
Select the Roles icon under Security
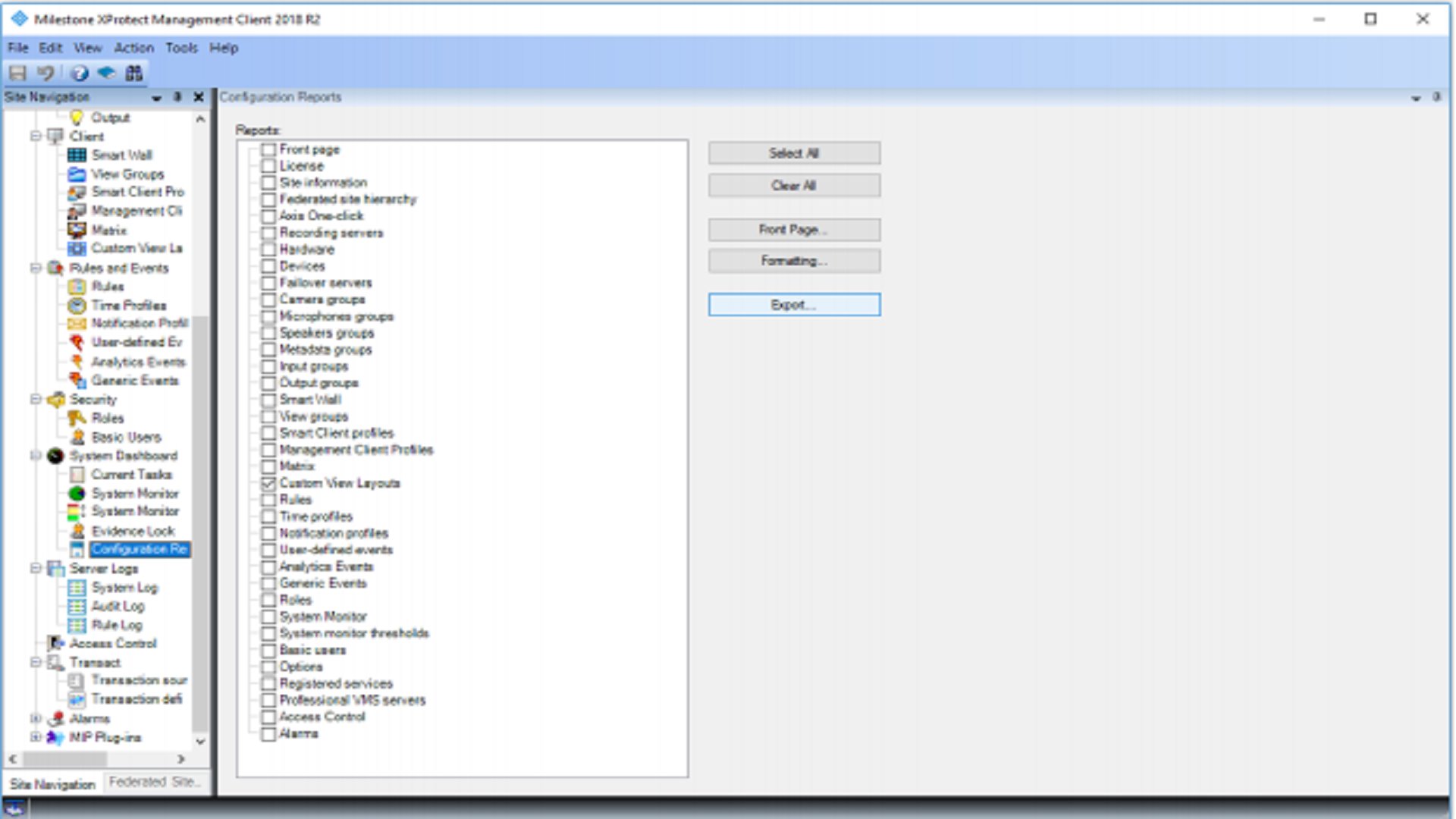pos(77,418)
